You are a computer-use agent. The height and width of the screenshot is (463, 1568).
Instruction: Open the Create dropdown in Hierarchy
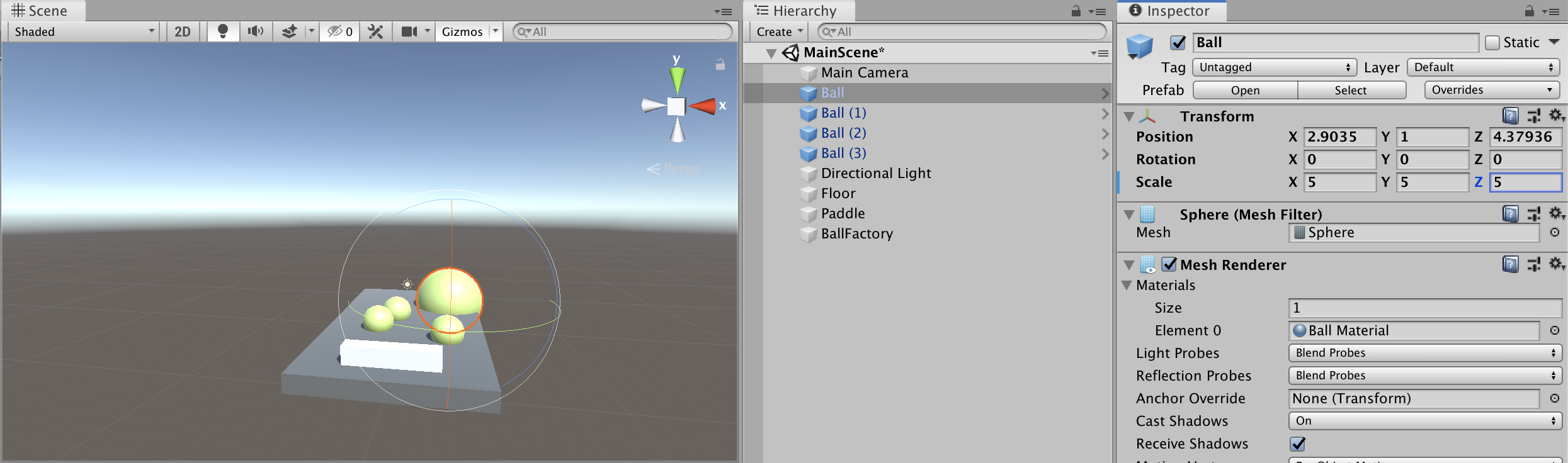780,31
